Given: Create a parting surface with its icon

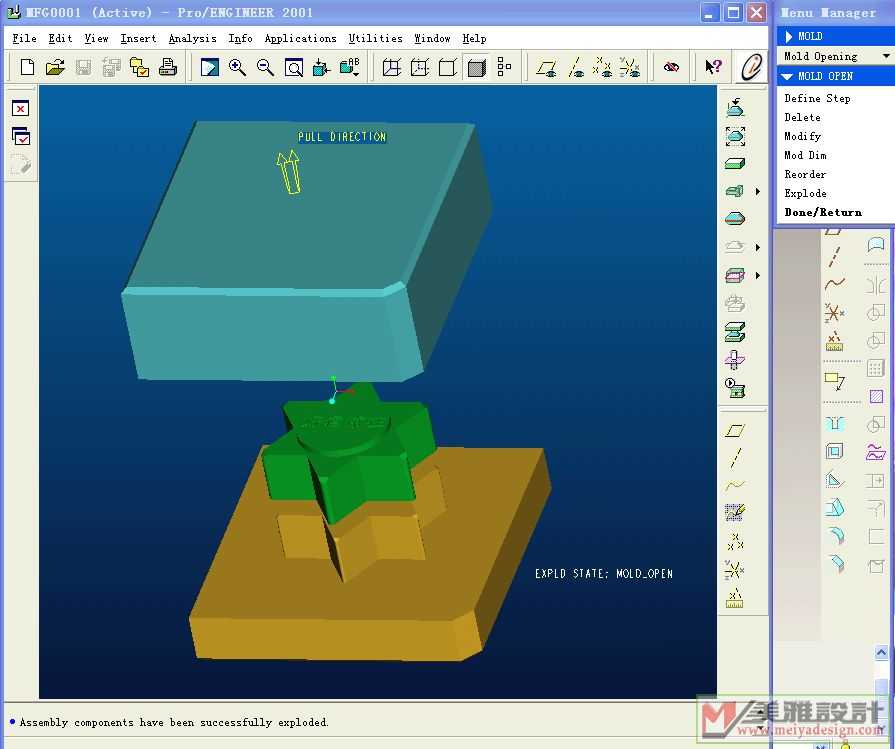Looking at the screenshot, I should point(735,219).
